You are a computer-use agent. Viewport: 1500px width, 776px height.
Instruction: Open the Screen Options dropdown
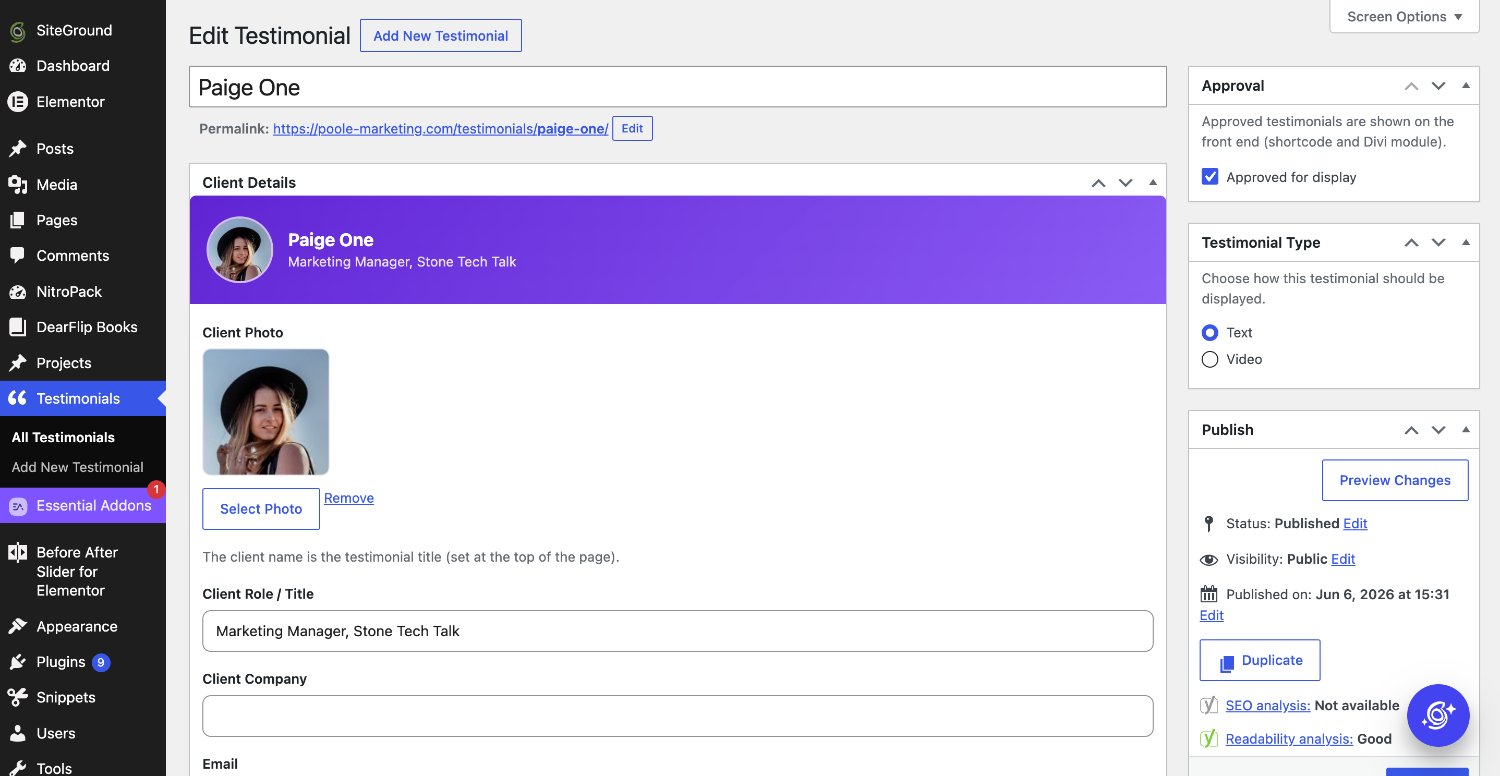[x=1404, y=16]
